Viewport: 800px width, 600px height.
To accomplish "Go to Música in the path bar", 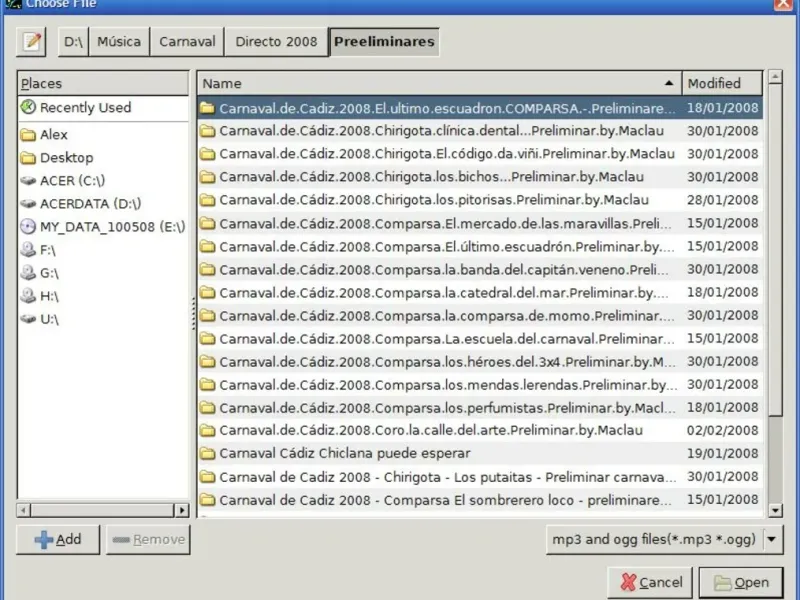I will (x=119, y=41).
